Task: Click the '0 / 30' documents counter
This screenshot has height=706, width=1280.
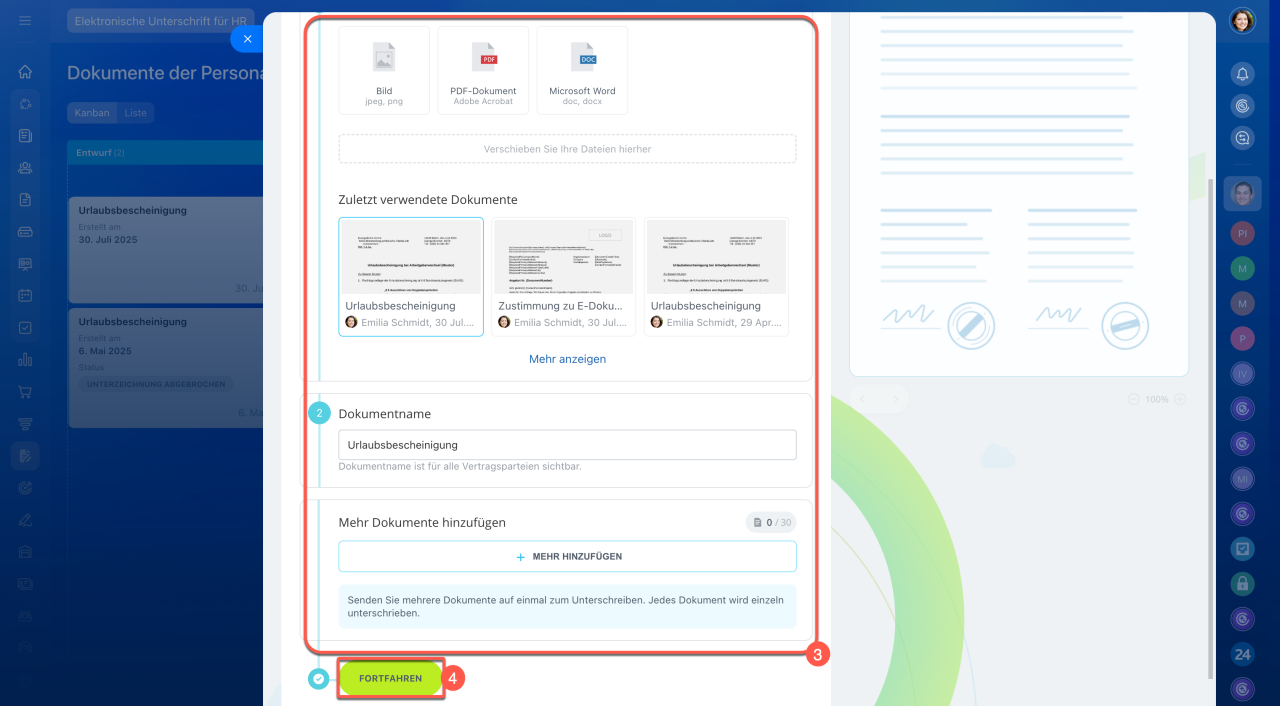Action: click(x=771, y=522)
